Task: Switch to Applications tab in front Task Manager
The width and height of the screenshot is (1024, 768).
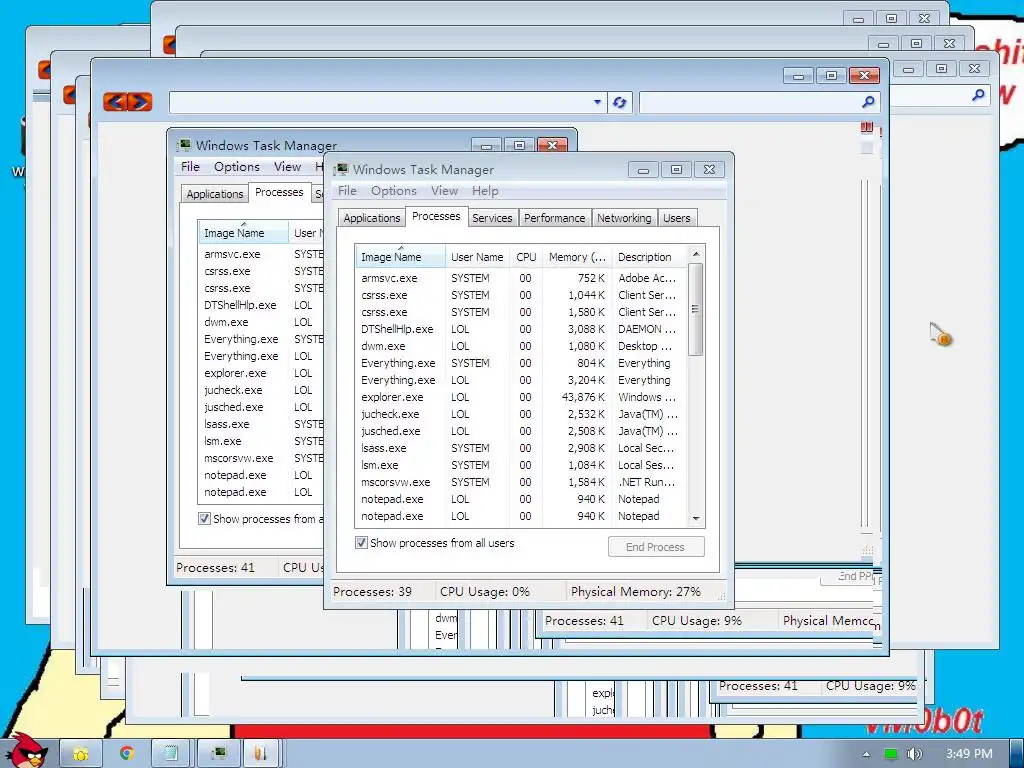Action: (x=372, y=218)
